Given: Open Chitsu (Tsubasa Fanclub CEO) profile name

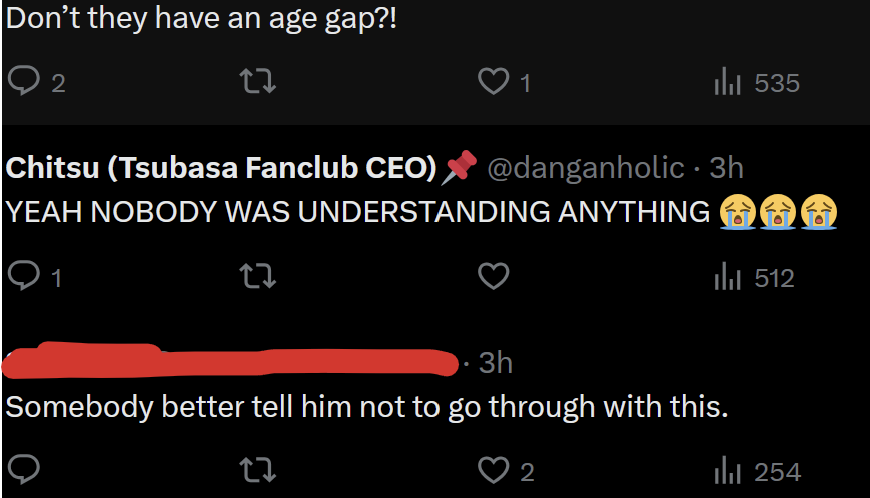Looking at the screenshot, I should pos(222,168).
